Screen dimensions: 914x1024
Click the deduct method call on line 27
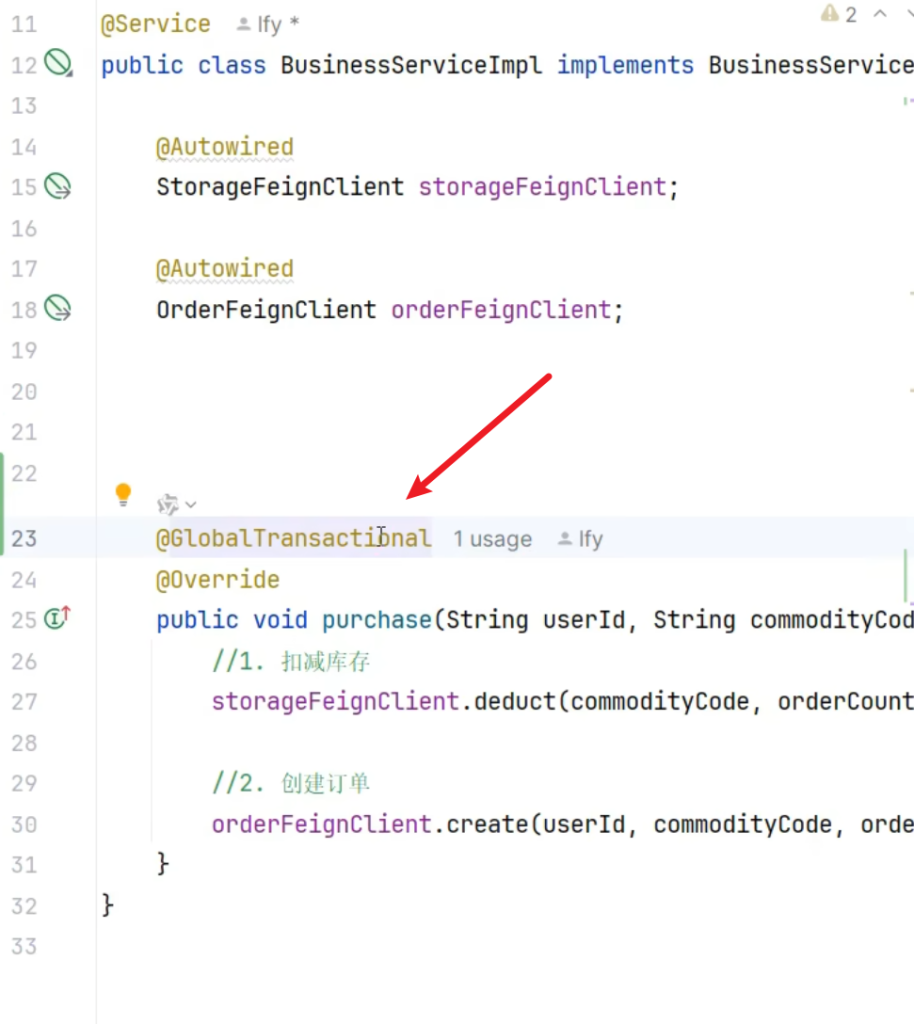(x=514, y=702)
